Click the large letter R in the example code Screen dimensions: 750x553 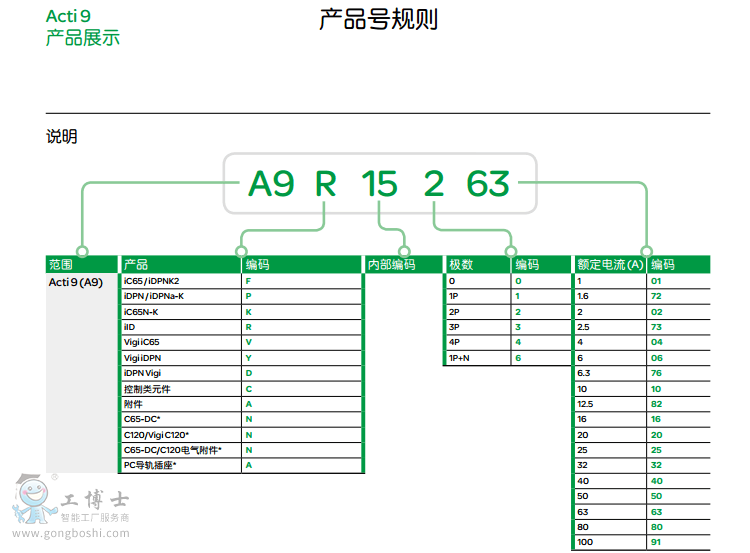pyautogui.click(x=327, y=184)
